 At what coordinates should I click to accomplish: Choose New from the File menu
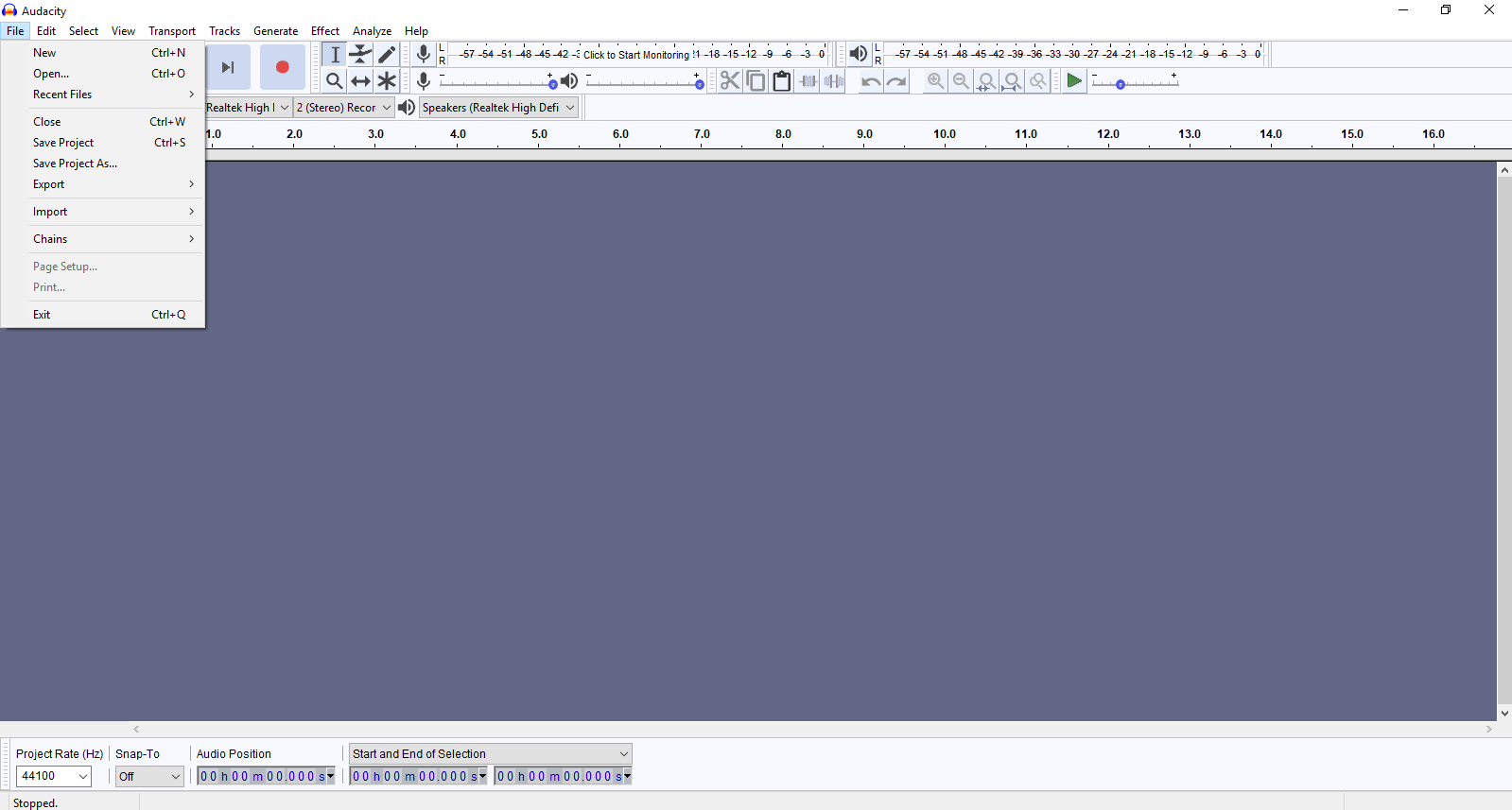[x=103, y=53]
